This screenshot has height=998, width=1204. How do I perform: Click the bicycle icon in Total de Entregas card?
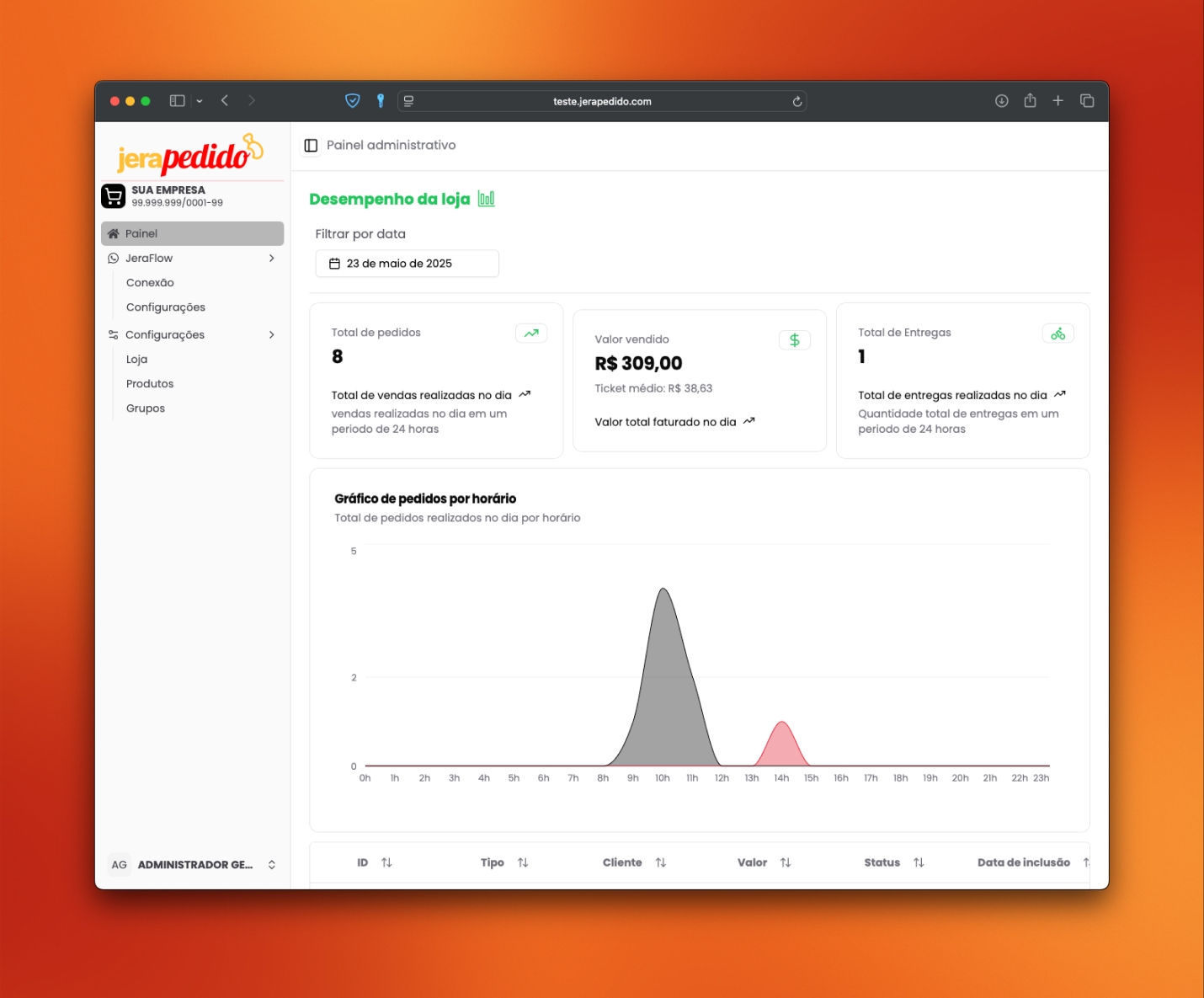(1057, 334)
